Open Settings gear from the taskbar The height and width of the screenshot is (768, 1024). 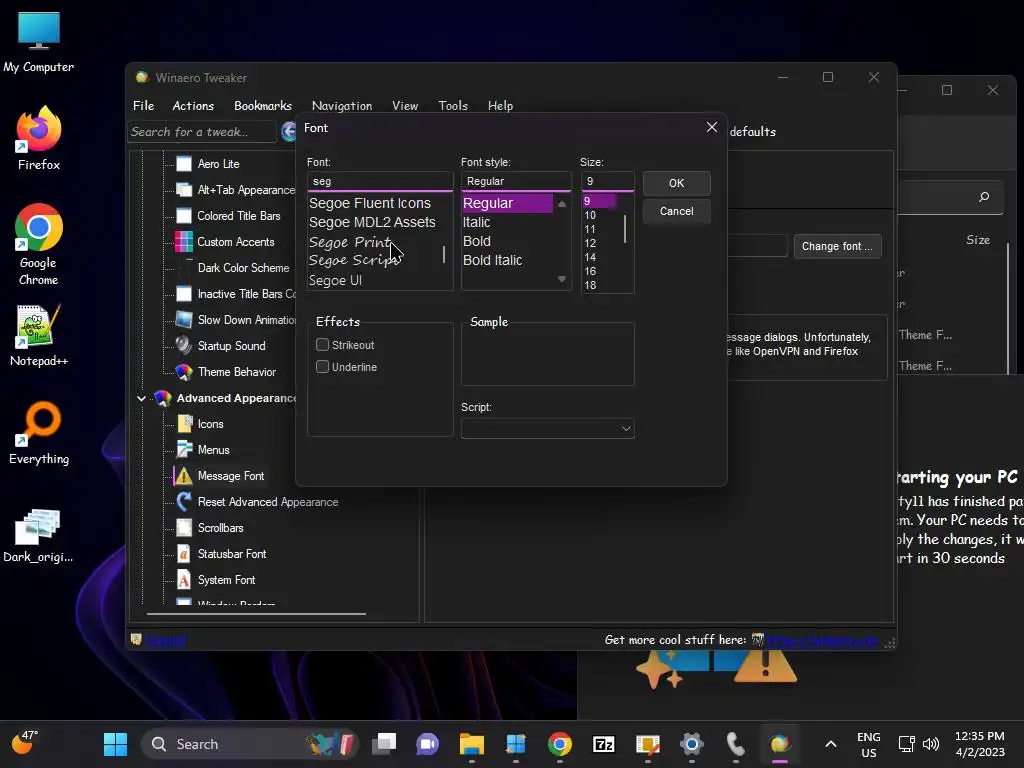692,744
